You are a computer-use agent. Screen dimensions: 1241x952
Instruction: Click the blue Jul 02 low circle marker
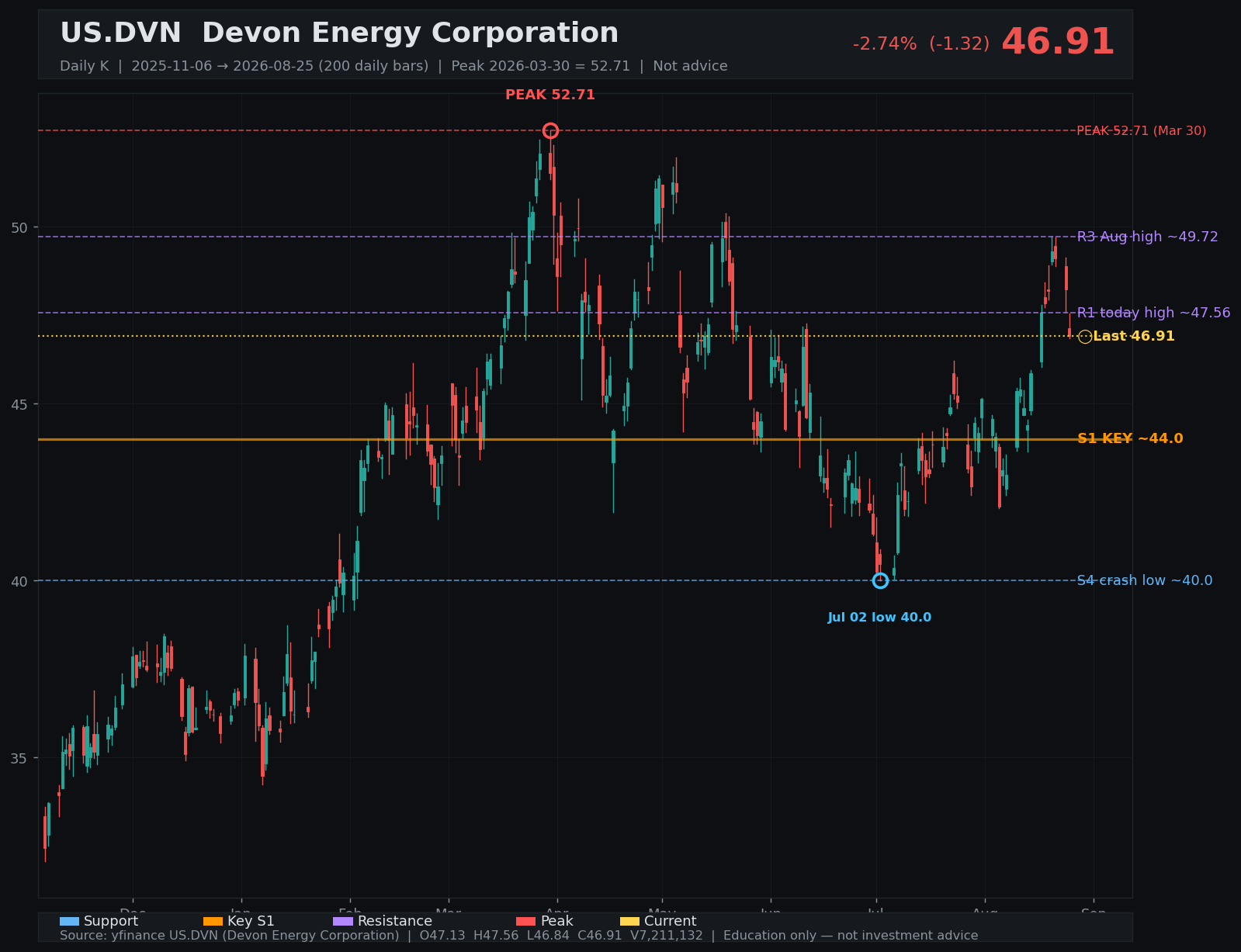pos(880,580)
